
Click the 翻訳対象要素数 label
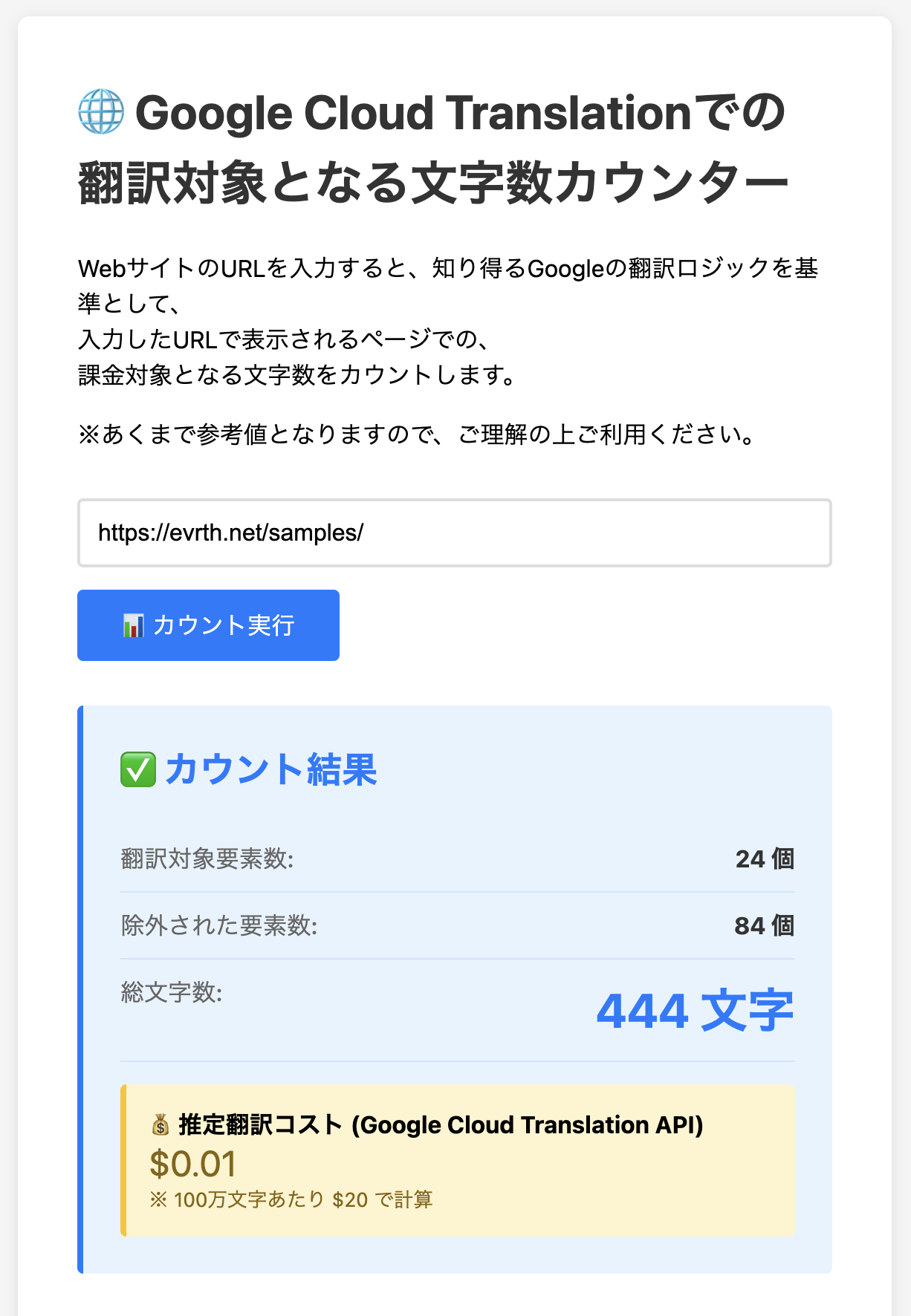[207, 859]
